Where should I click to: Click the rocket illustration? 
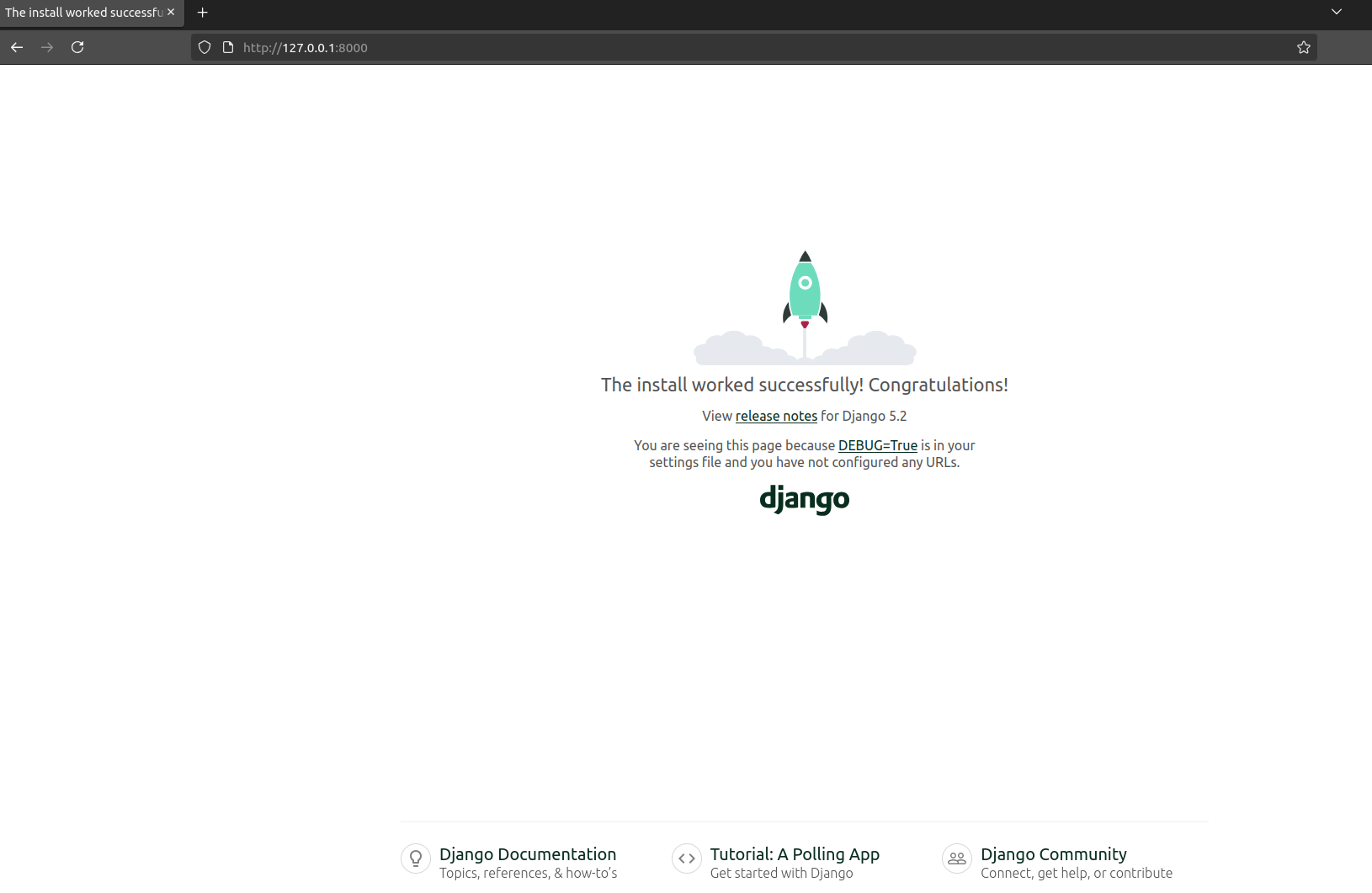point(805,307)
